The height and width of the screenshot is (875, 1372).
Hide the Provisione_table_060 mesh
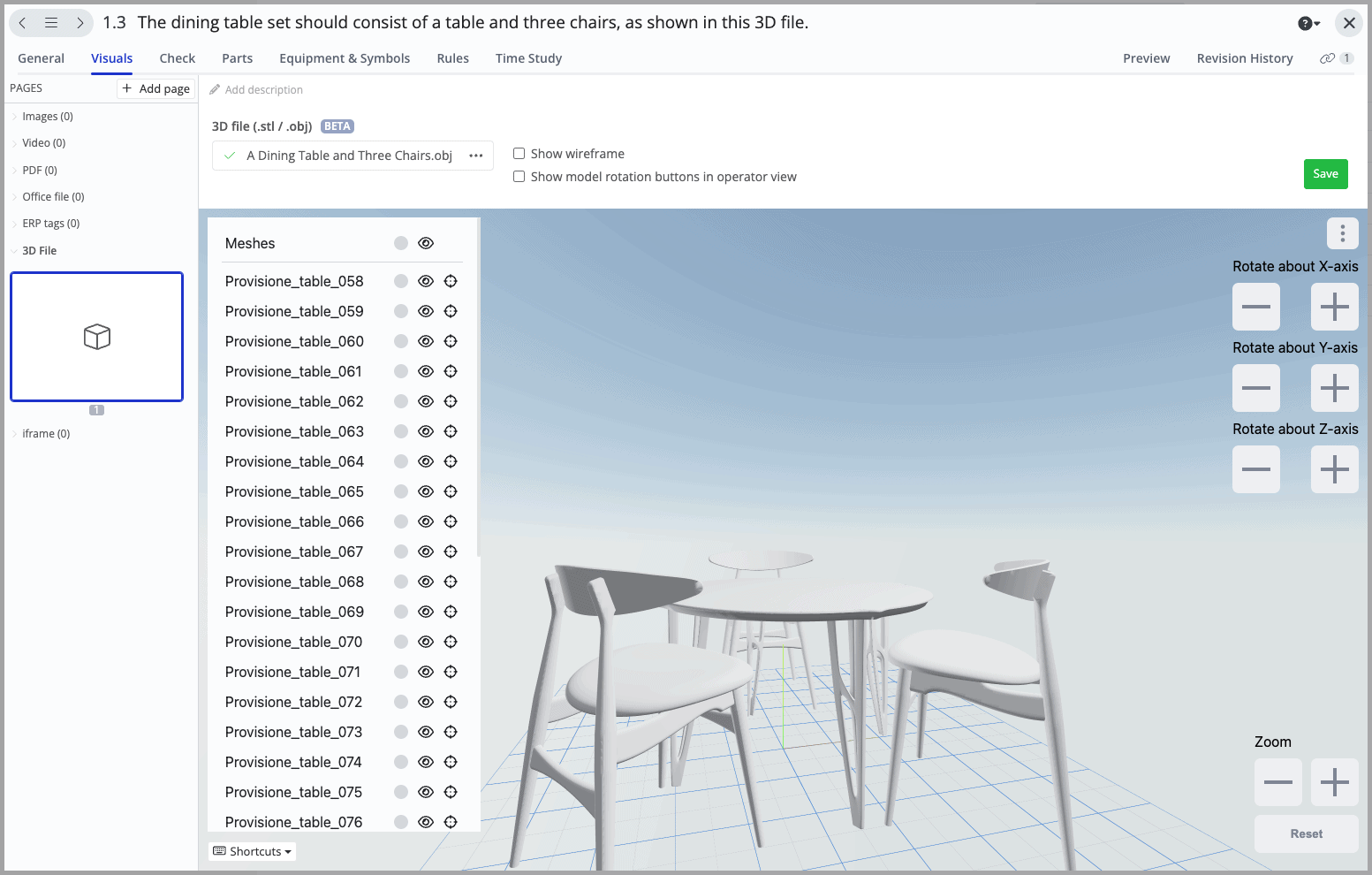coord(425,340)
